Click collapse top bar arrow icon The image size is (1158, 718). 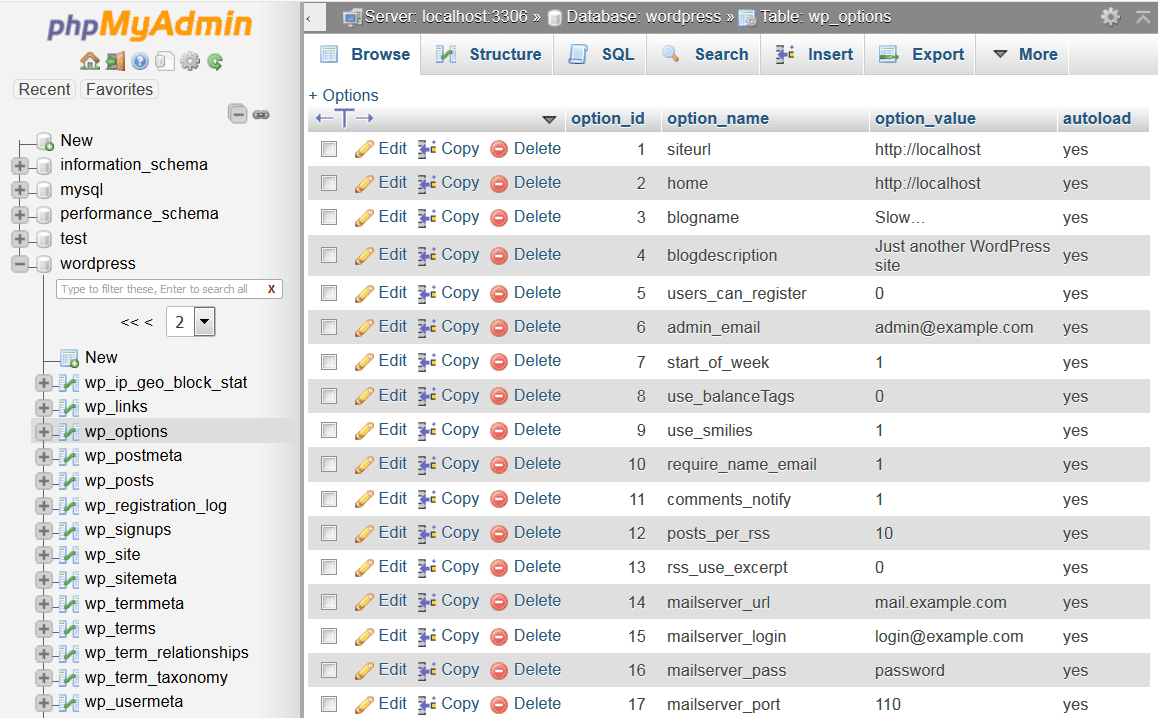[x=1142, y=16]
